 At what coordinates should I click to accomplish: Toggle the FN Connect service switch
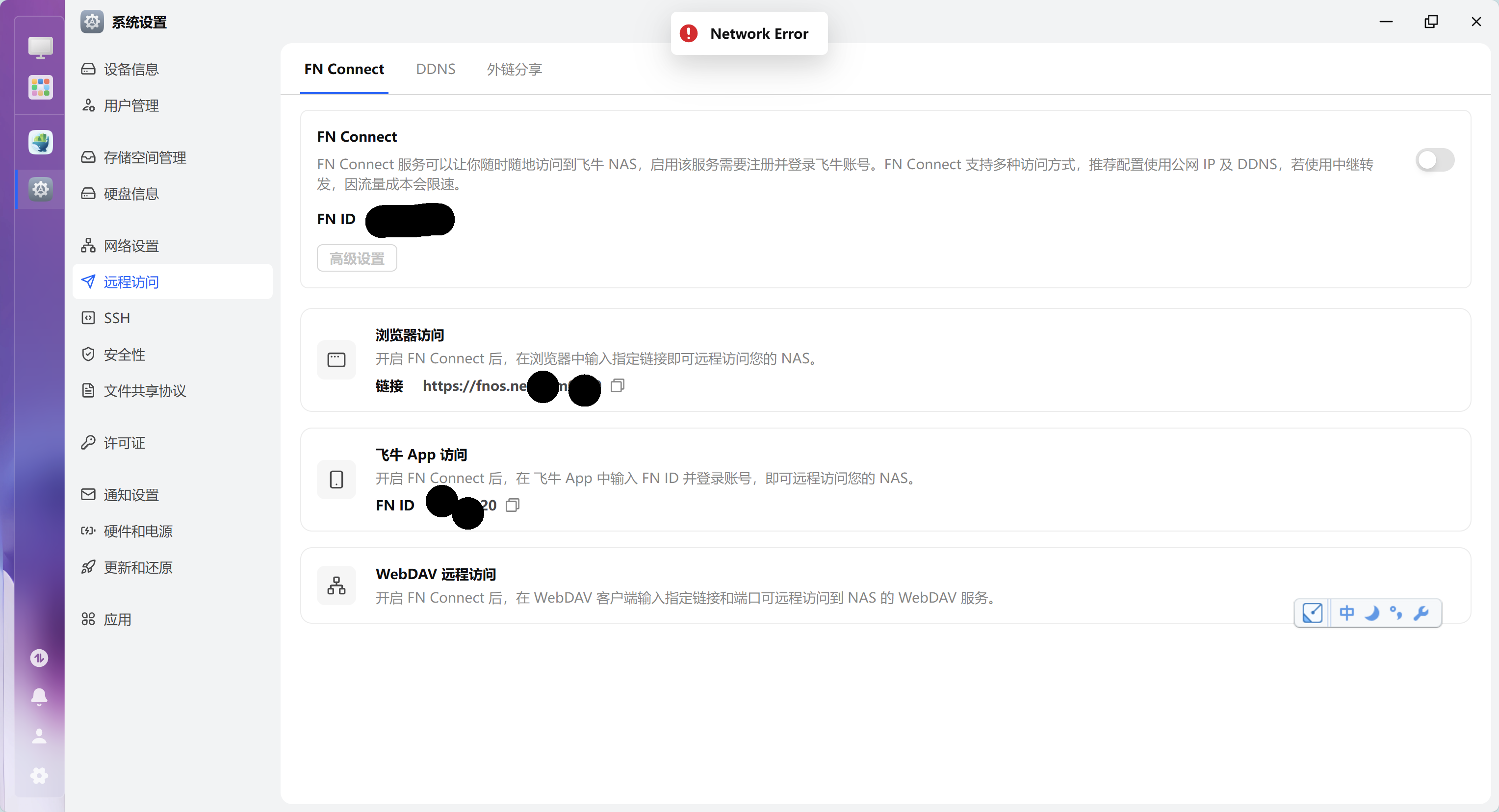(1434, 160)
